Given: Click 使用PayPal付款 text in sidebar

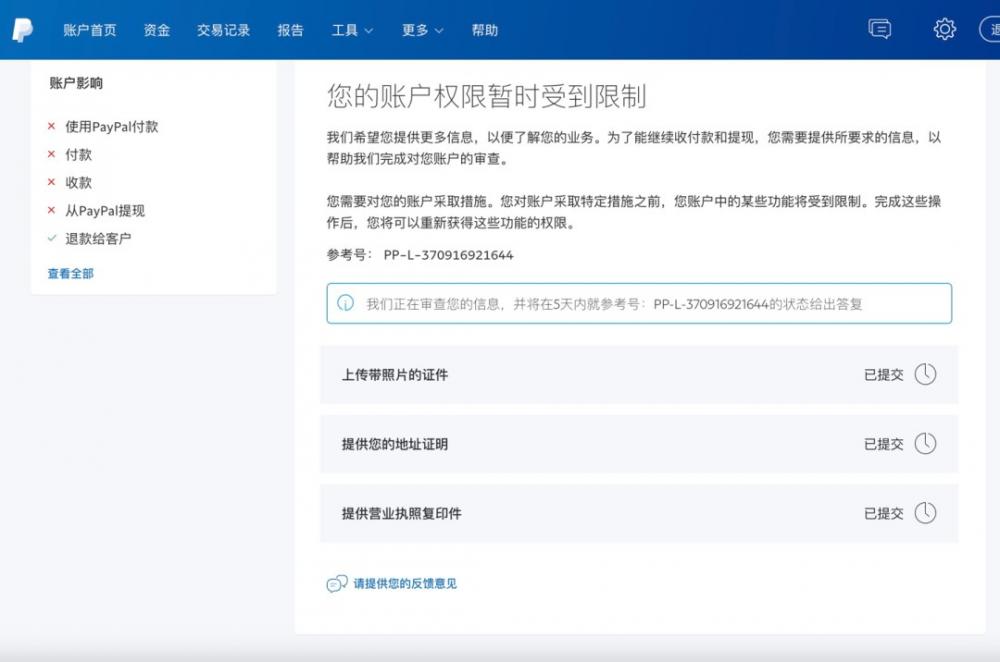Looking at the screenshot, I should click(x=112, y=126).
